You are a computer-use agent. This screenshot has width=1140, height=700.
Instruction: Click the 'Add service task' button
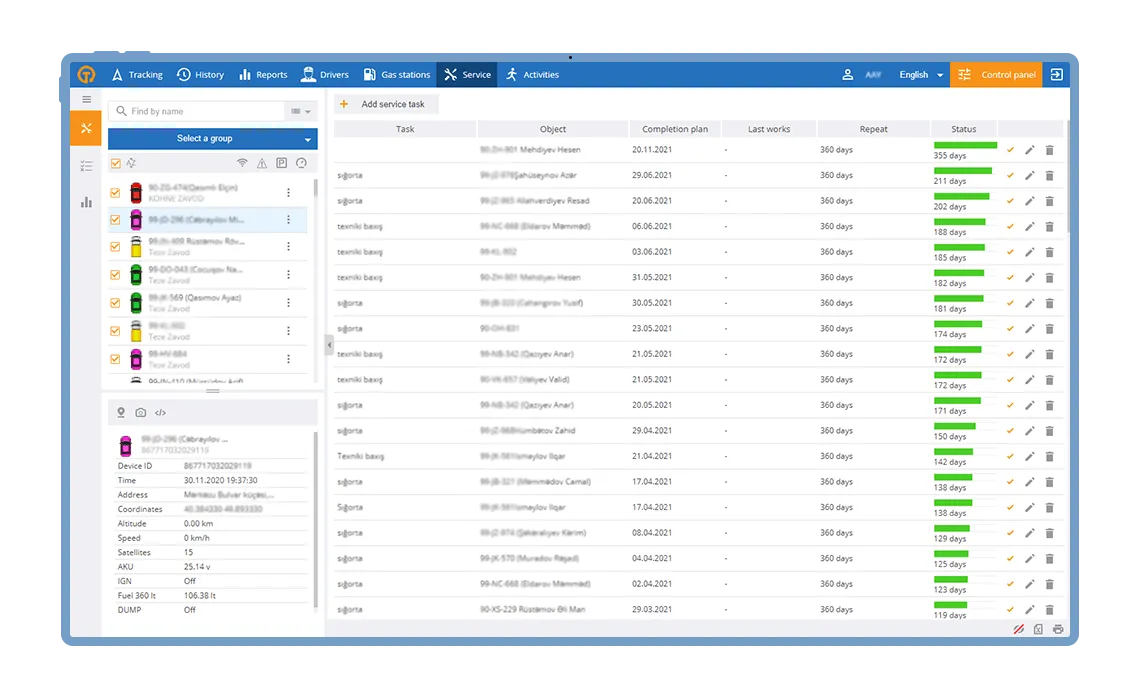pos(385,104)
